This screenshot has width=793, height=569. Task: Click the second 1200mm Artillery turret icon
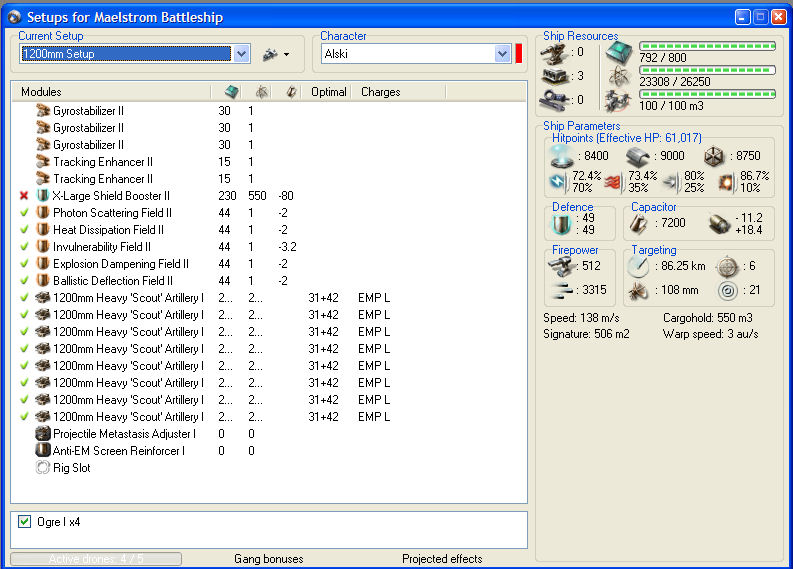tap(43, 315)
